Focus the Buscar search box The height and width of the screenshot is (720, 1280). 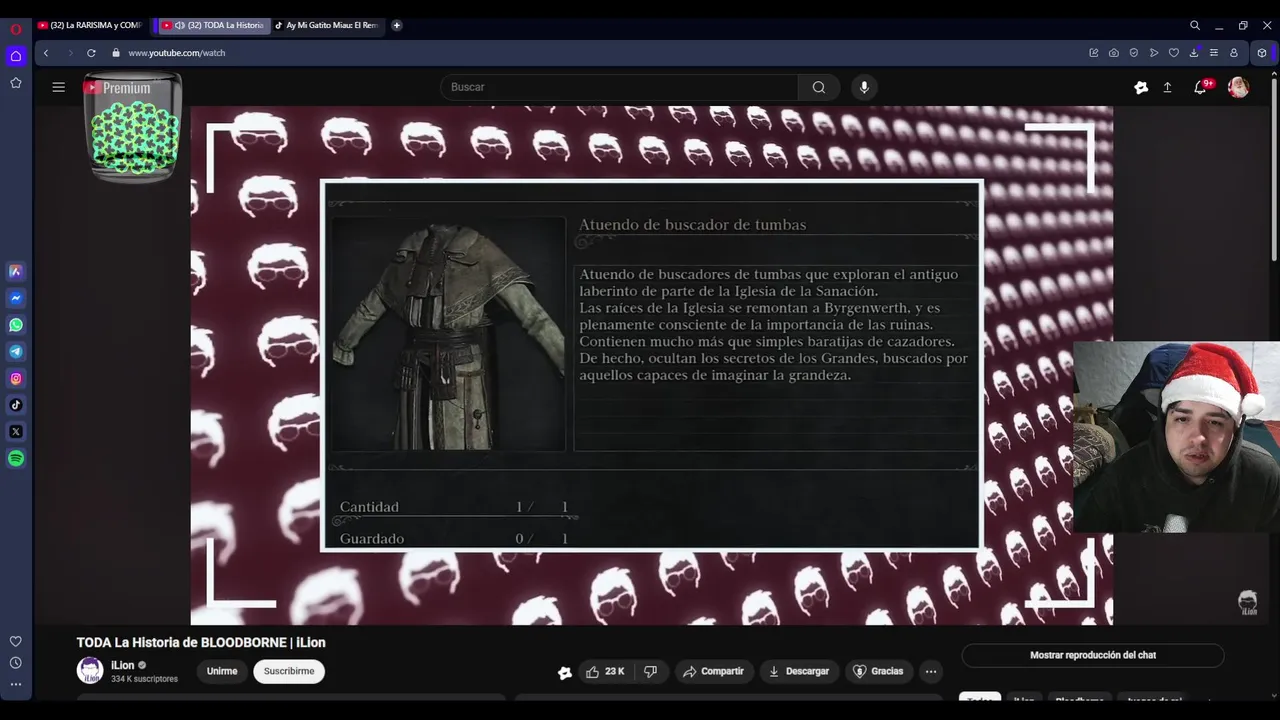[x=620, y=87]
